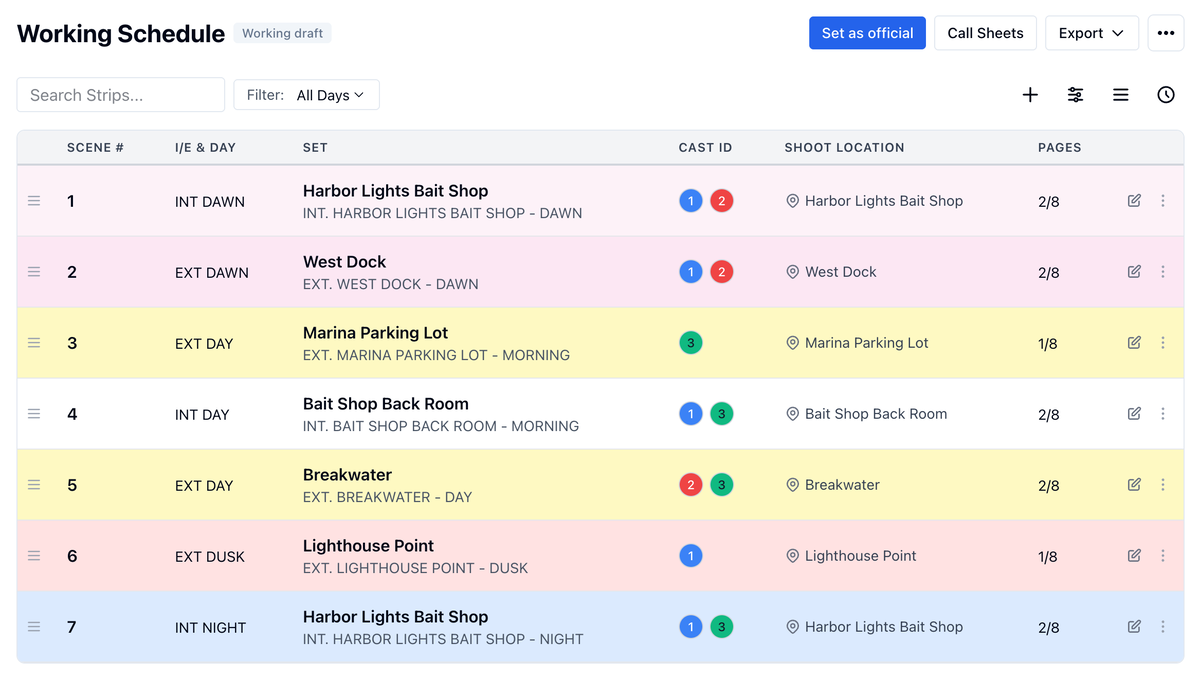Image resolution: width=1200 pixels, height=678 pixels.
Task: Focus the Search Strips field
Action: click(x=121, y=95)
